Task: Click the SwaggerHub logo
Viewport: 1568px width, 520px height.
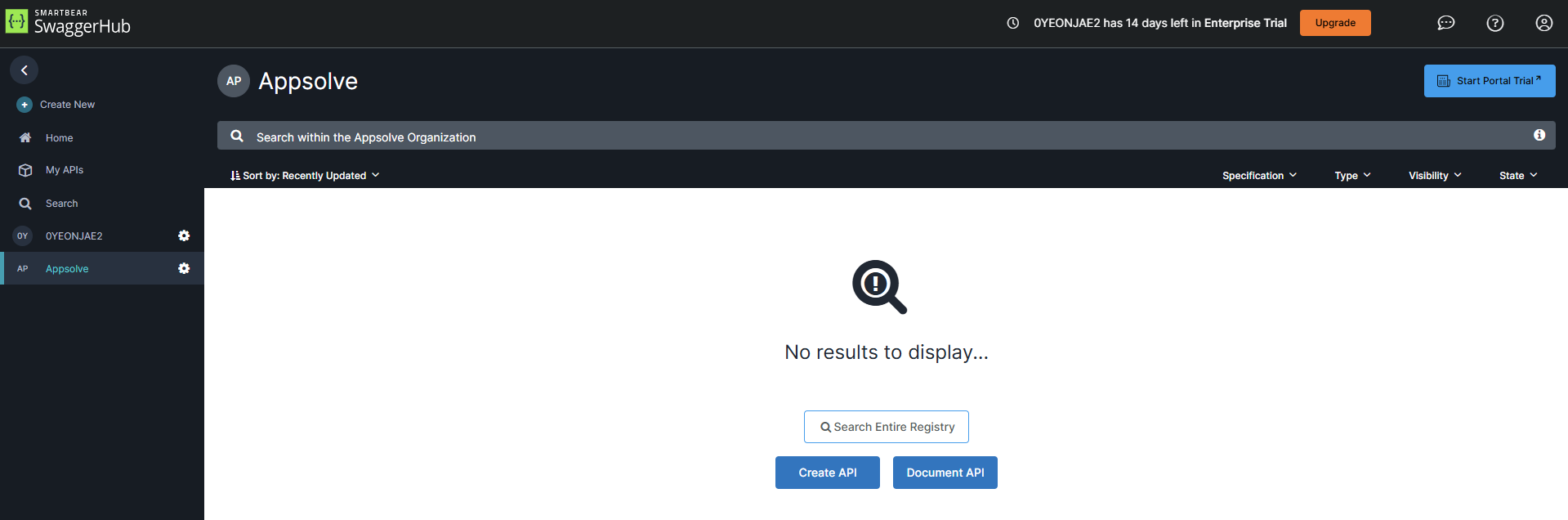Action: [68, 23]
